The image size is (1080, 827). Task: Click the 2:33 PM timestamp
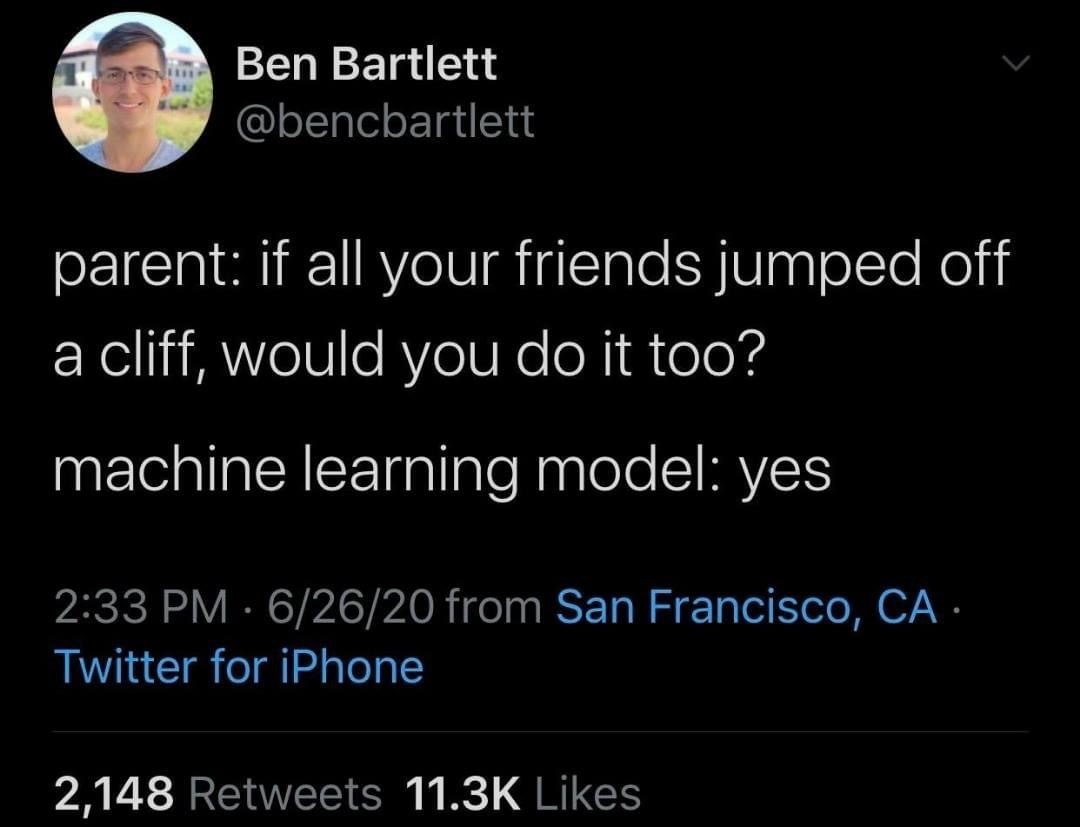pyautogui.click(x=141, y=607)
